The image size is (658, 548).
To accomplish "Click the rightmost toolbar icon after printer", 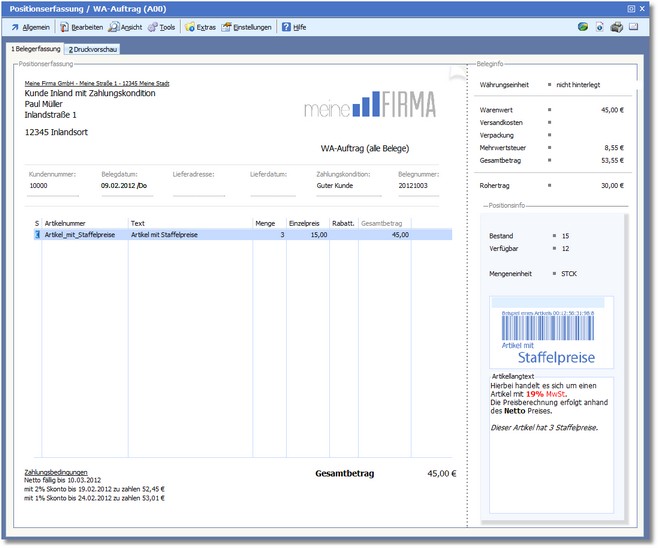I will pos(633,27).
